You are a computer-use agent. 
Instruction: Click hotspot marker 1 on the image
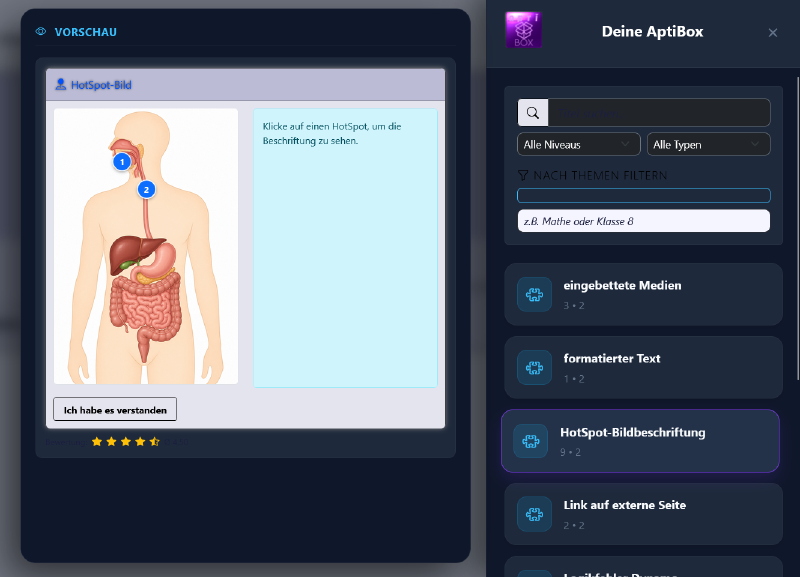122,162
